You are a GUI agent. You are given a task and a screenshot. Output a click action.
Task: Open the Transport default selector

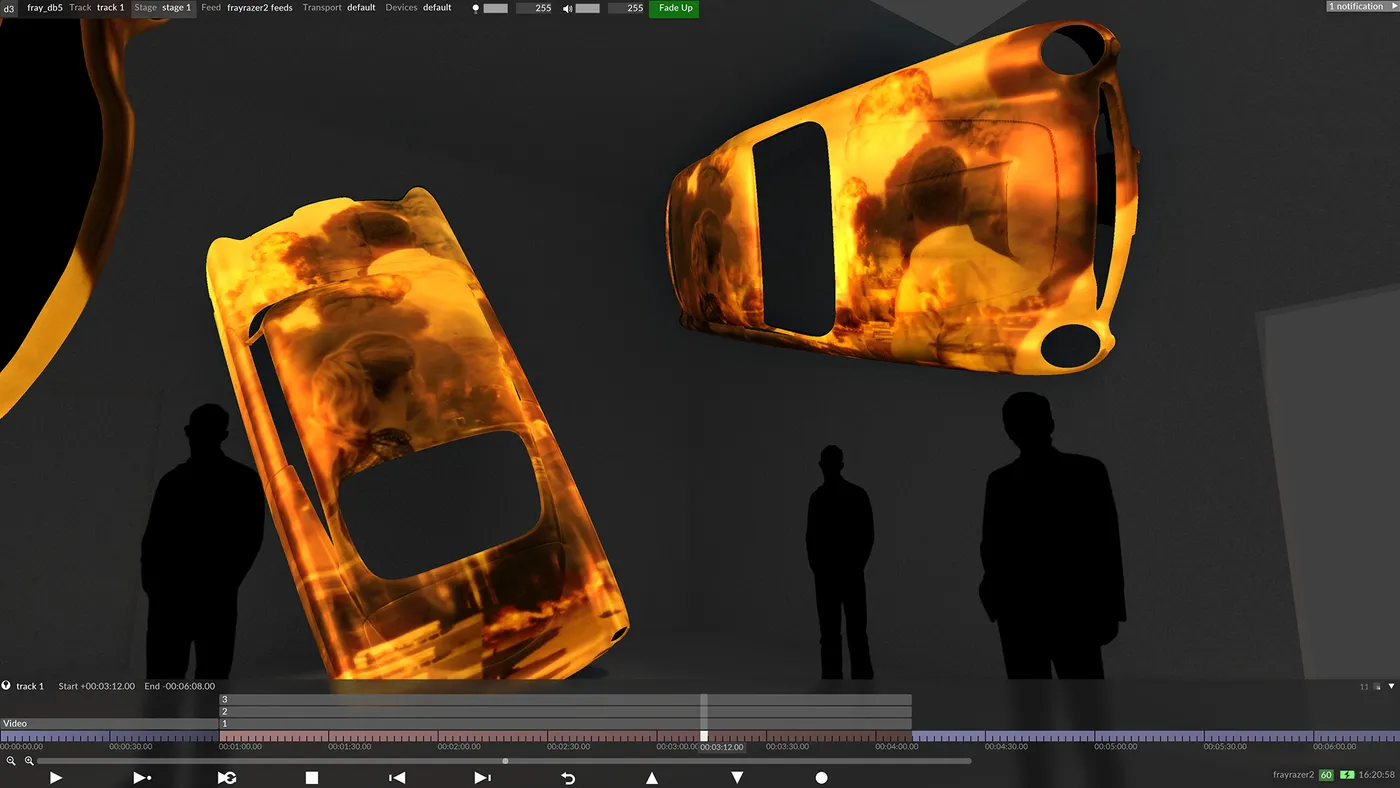click(342, 7)
